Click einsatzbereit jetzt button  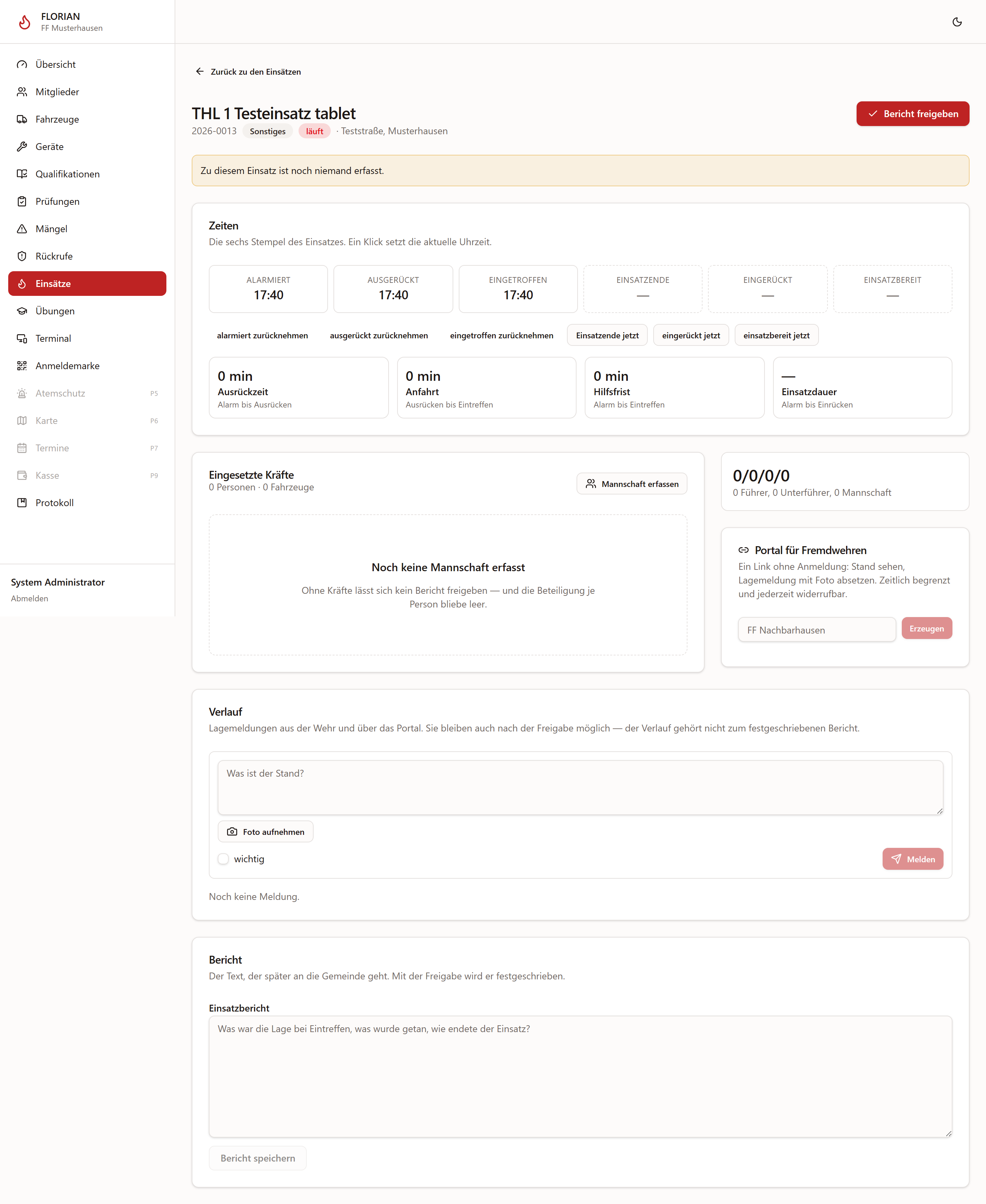point(776,335)
